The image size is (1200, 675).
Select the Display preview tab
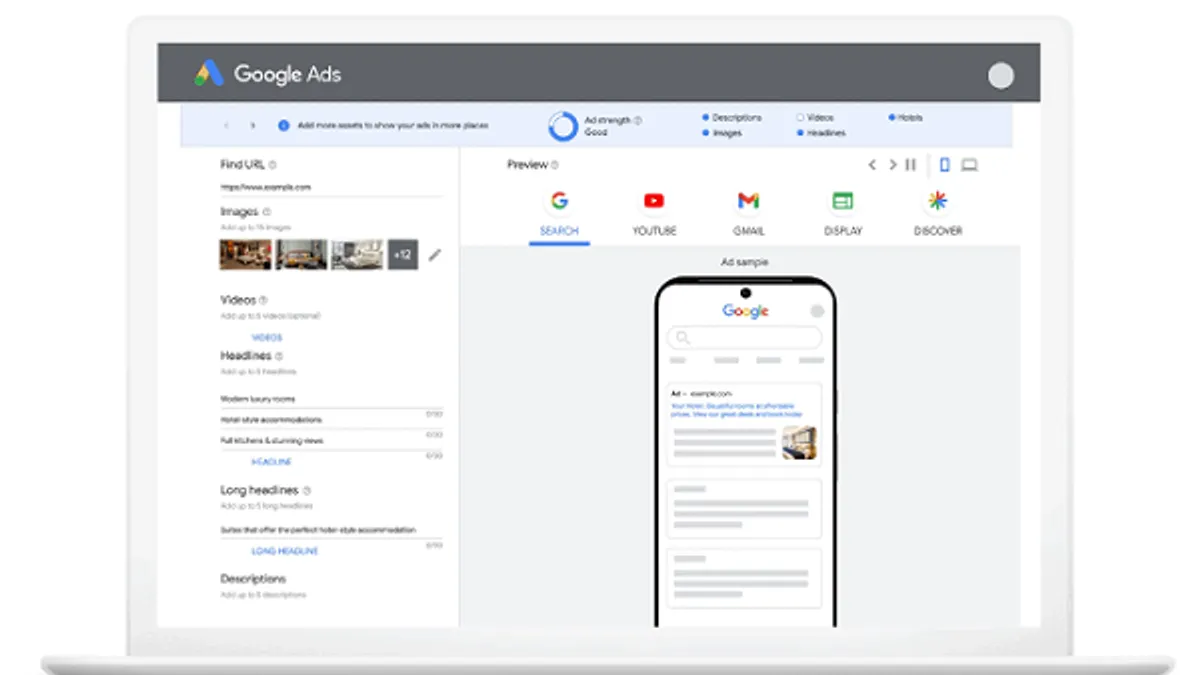[843, 213]
